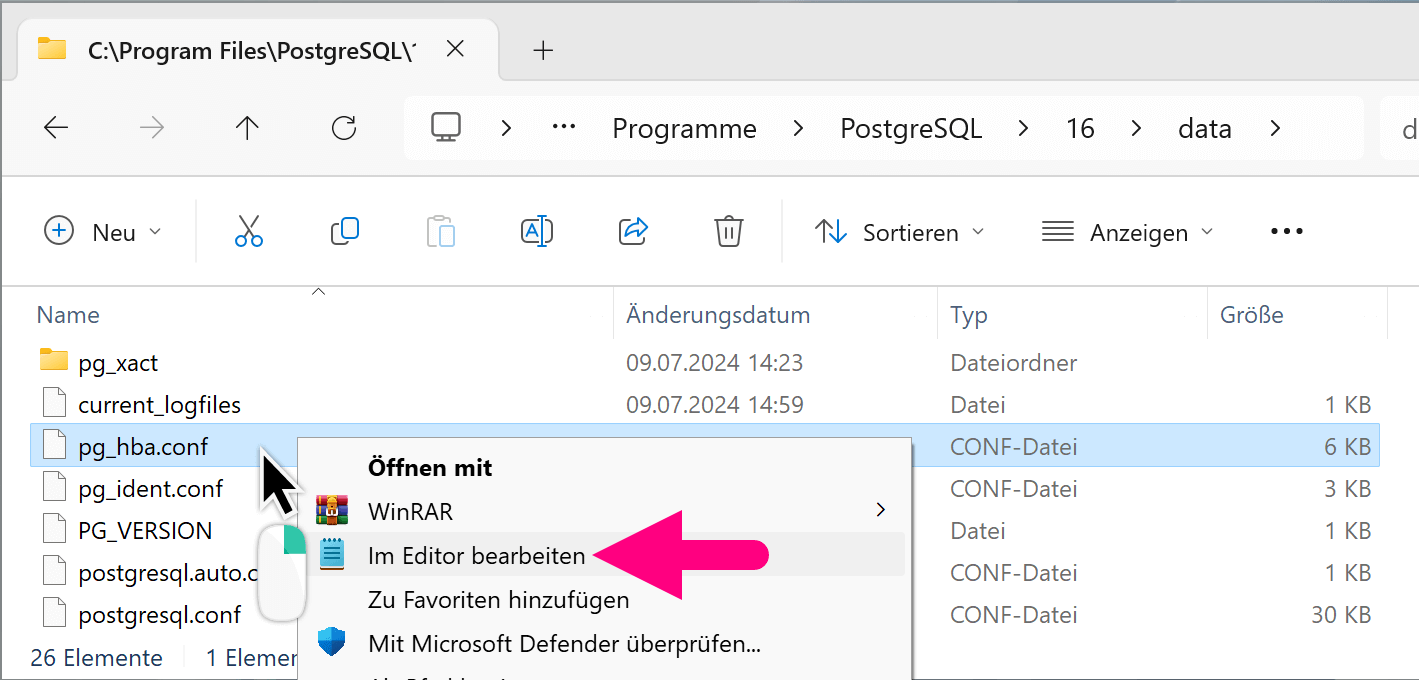Open a new Explorer tab
This screenshot has width=1419, height=680.
click(x=543, y=50)
